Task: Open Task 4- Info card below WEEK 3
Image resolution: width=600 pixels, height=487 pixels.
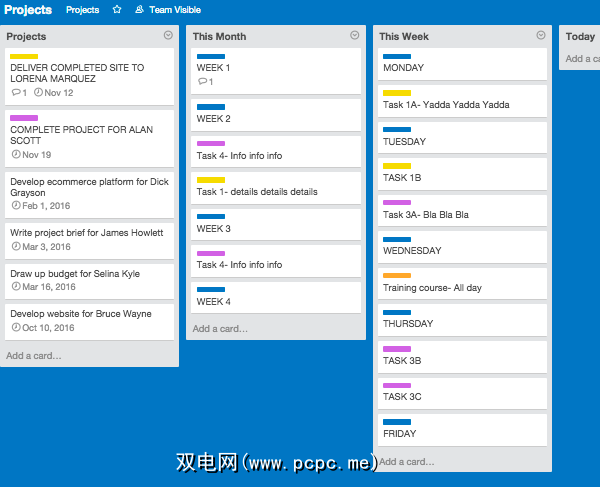Action: pyautogui.click(x=276, y=261)
